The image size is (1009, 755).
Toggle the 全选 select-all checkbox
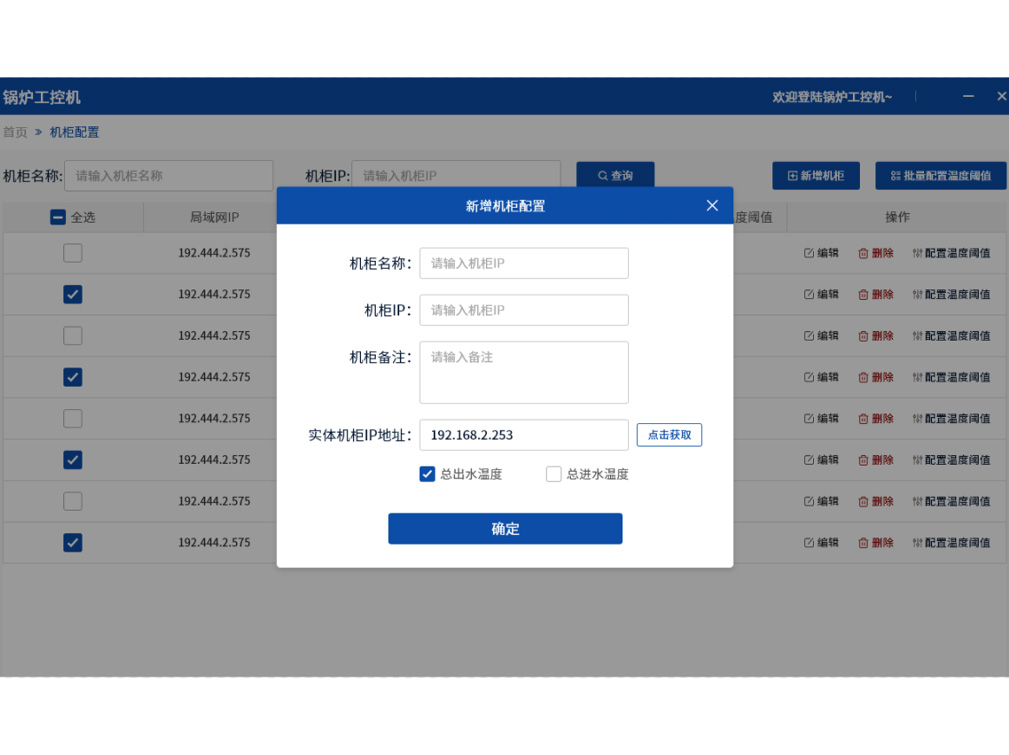58,217
